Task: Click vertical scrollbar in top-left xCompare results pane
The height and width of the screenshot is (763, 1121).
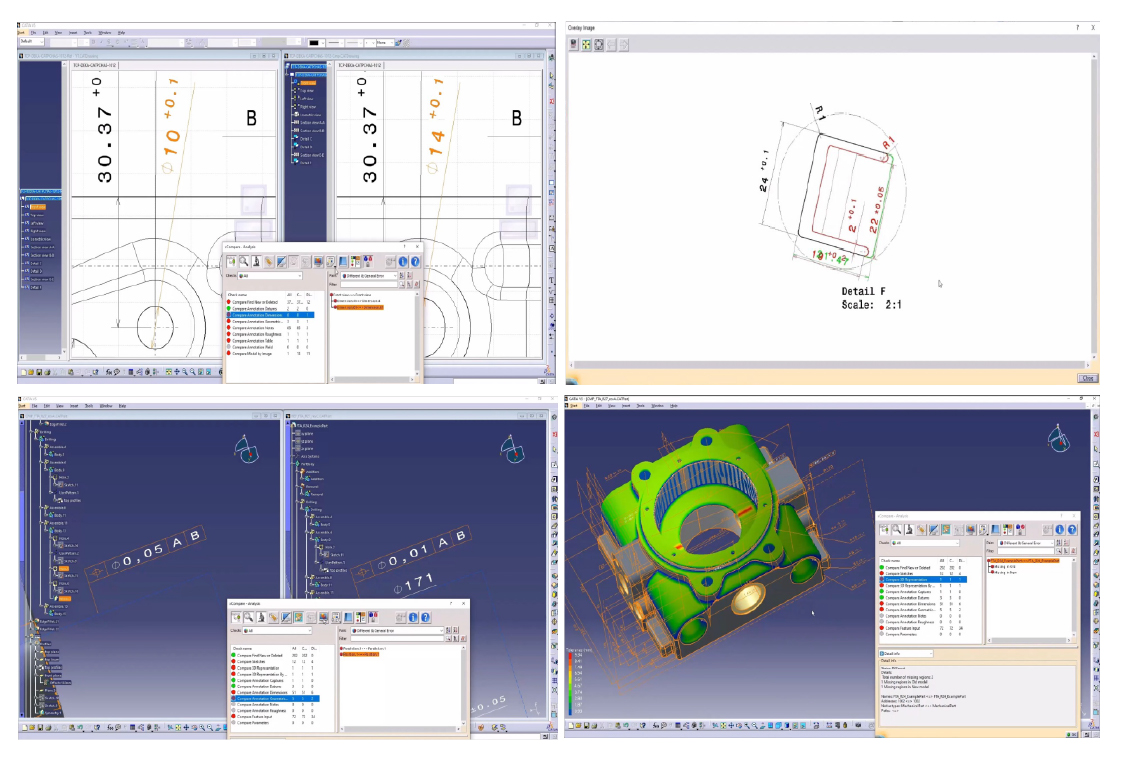Action: (417, 334)
